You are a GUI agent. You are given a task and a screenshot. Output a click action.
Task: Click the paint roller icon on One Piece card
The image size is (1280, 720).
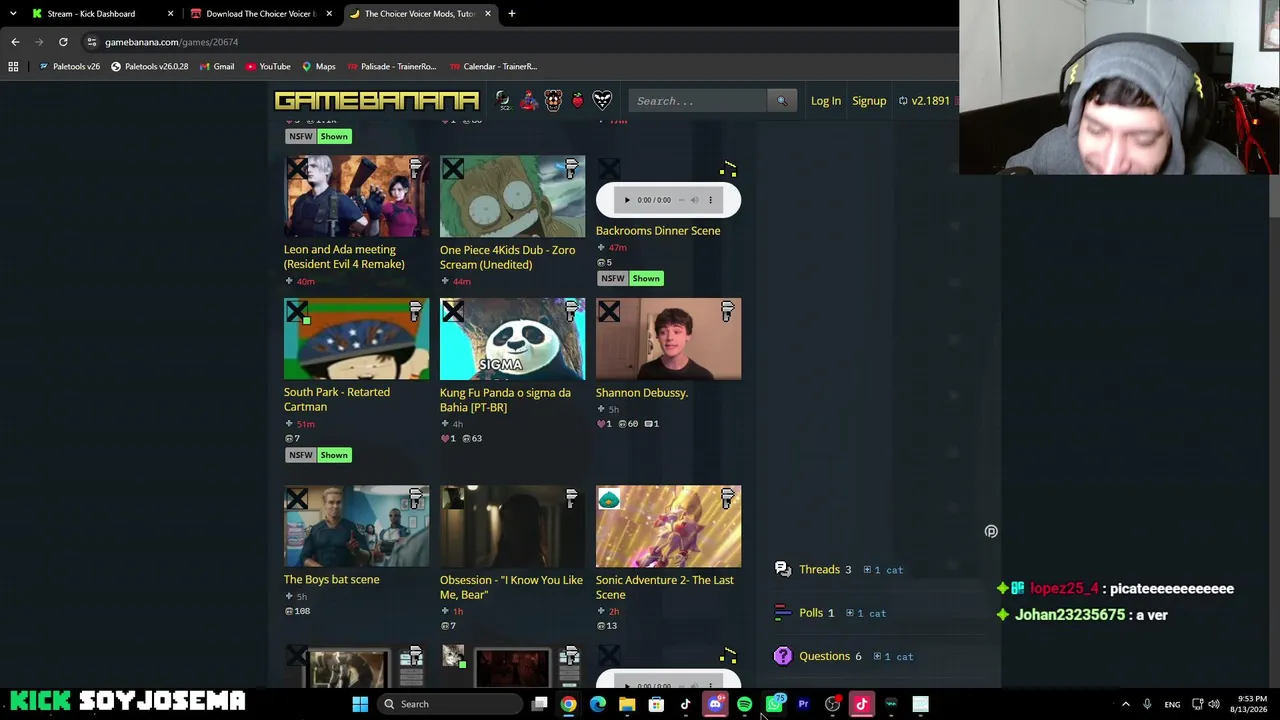coord(572,169)
